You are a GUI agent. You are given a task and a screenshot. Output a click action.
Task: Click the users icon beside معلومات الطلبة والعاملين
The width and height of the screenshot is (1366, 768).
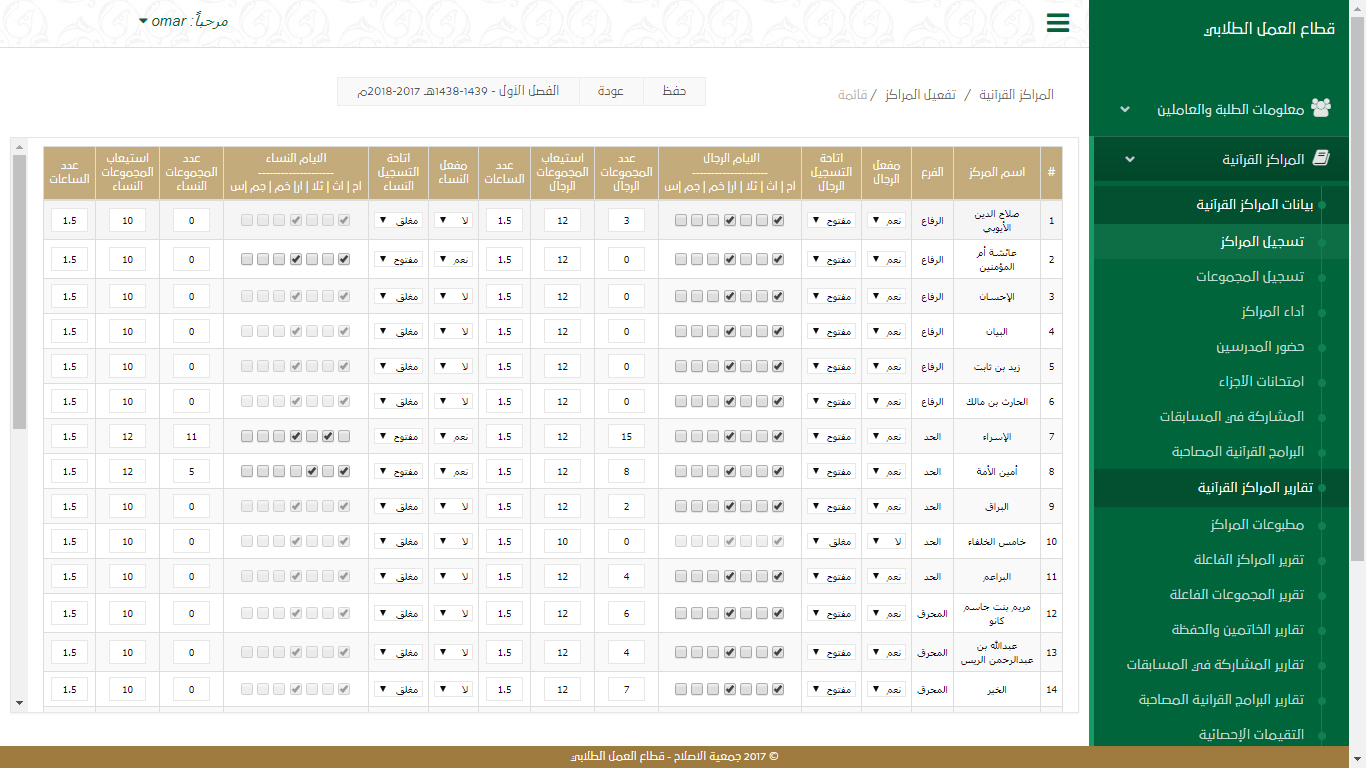click(1321, 108)
